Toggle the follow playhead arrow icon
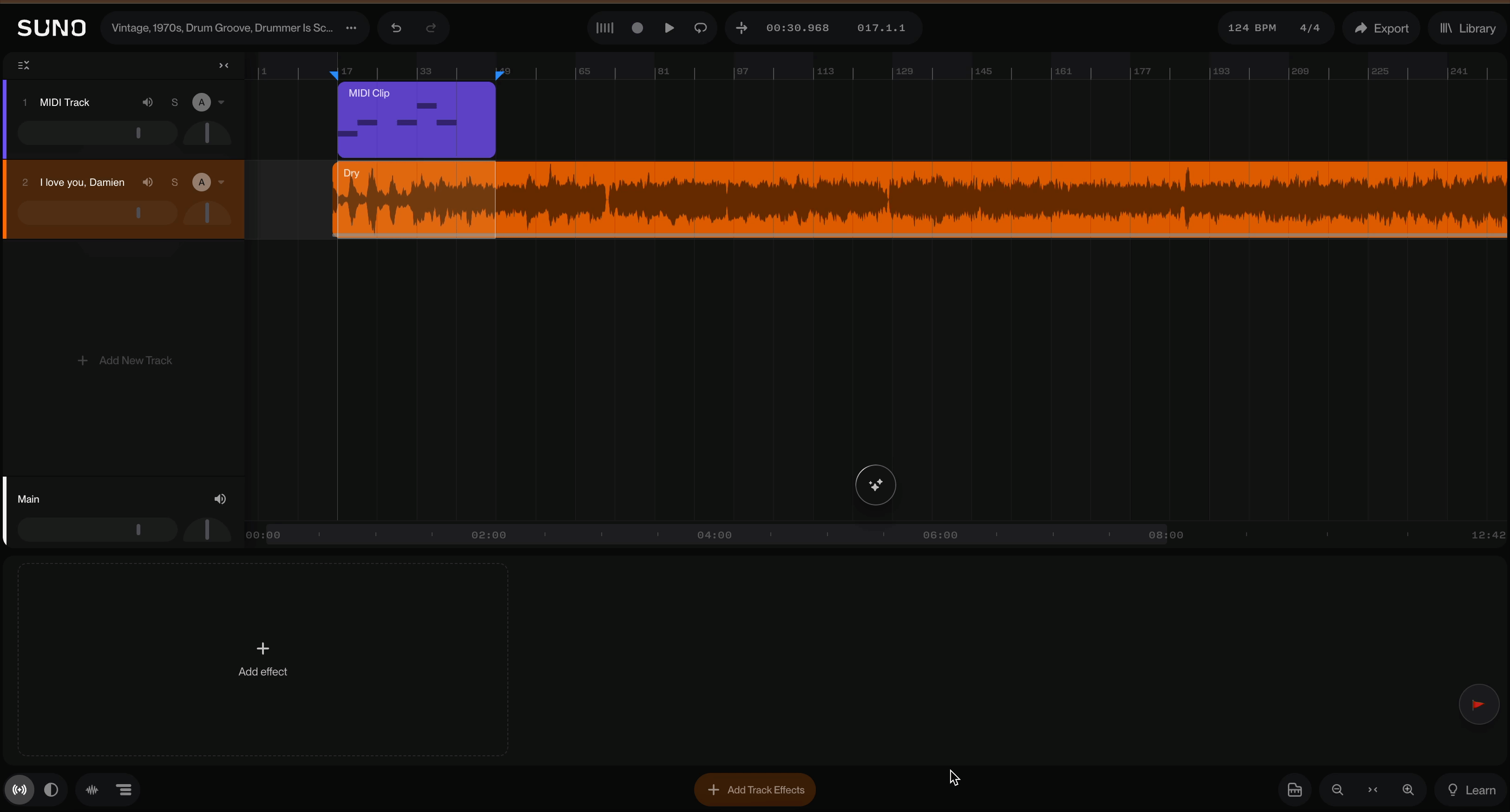 coord(742,27)
